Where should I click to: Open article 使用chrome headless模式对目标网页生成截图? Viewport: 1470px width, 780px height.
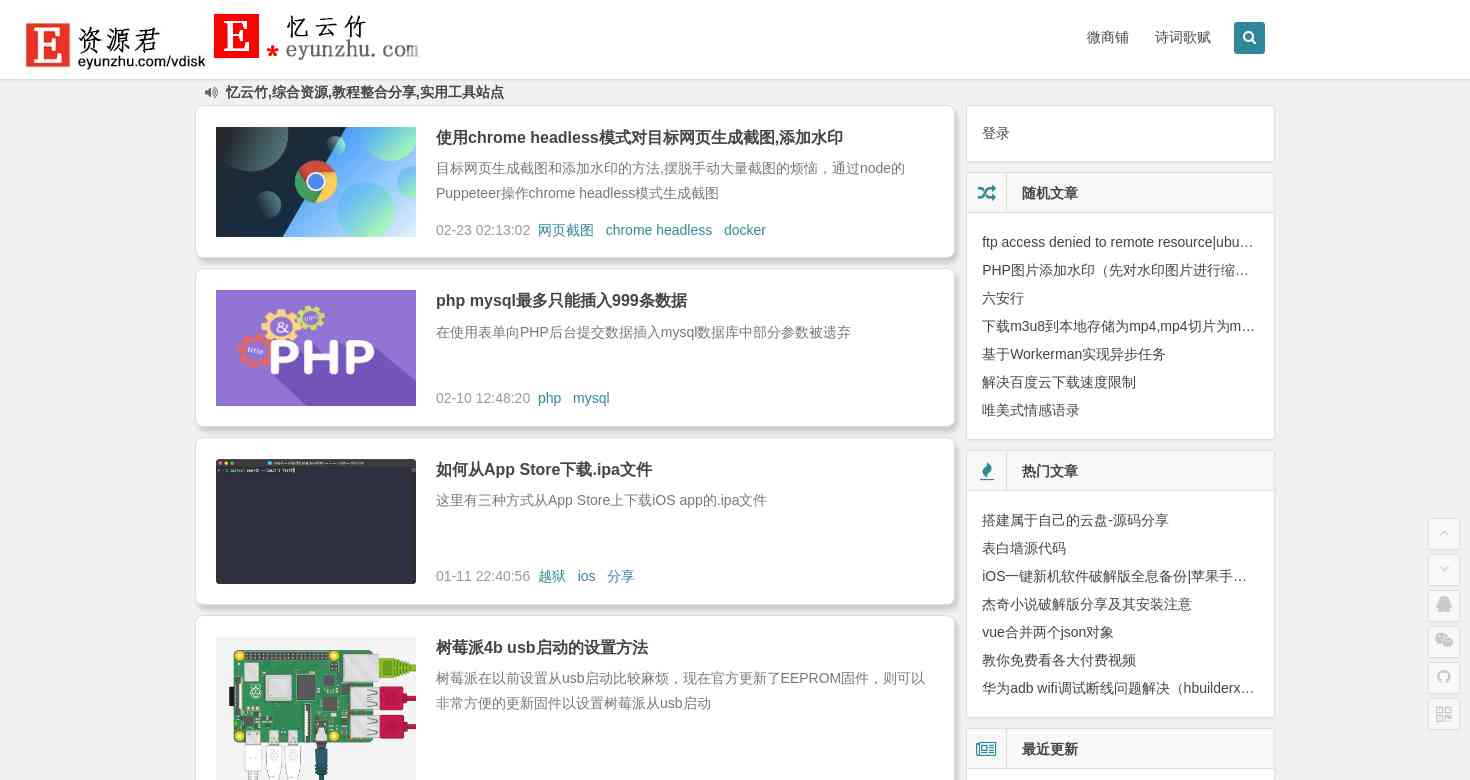[x=639, y=138]
